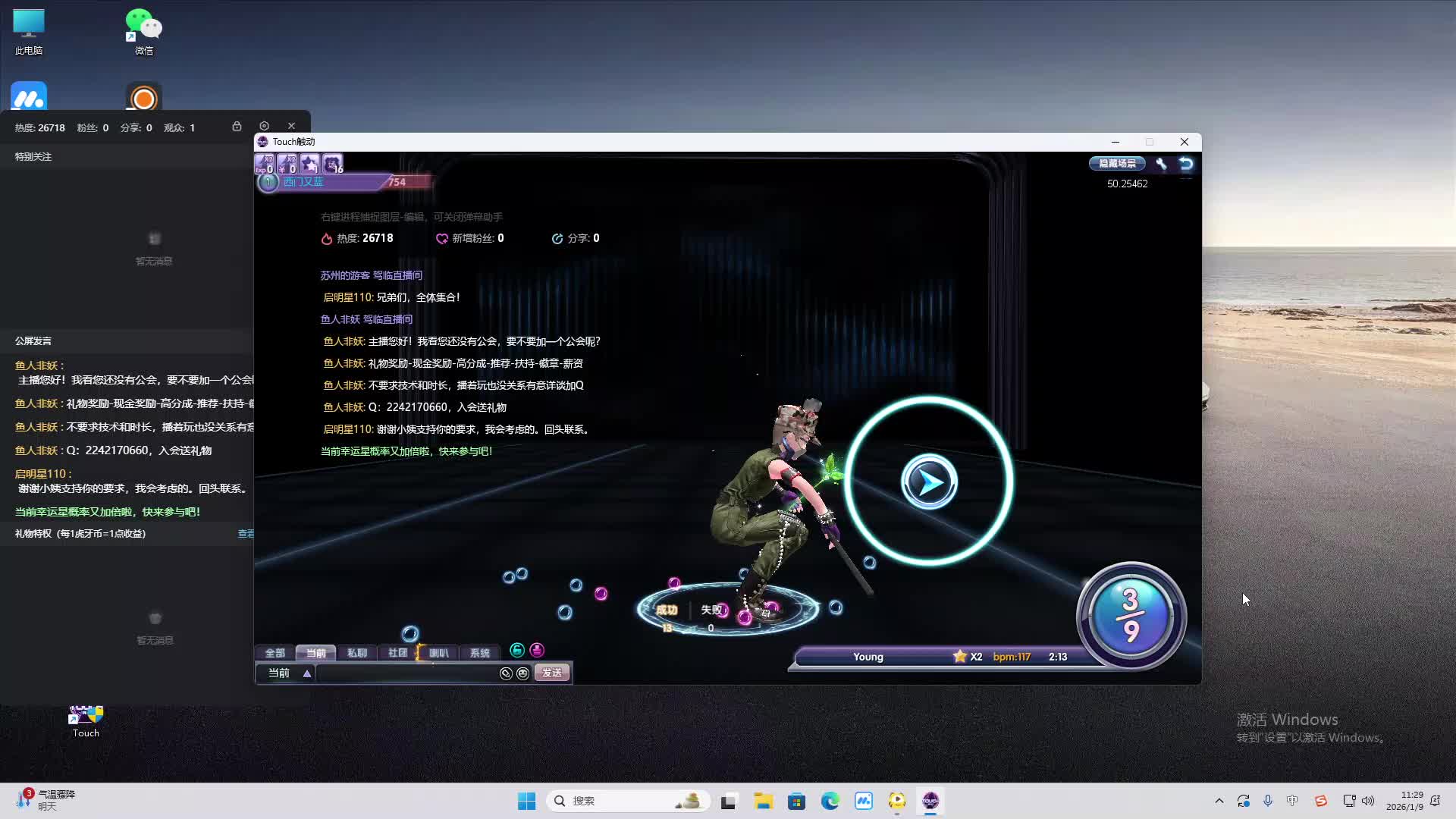This screenshot has height=819, width=1456.
Task: Open the Windows Start menu
Action: coord(526,801)
